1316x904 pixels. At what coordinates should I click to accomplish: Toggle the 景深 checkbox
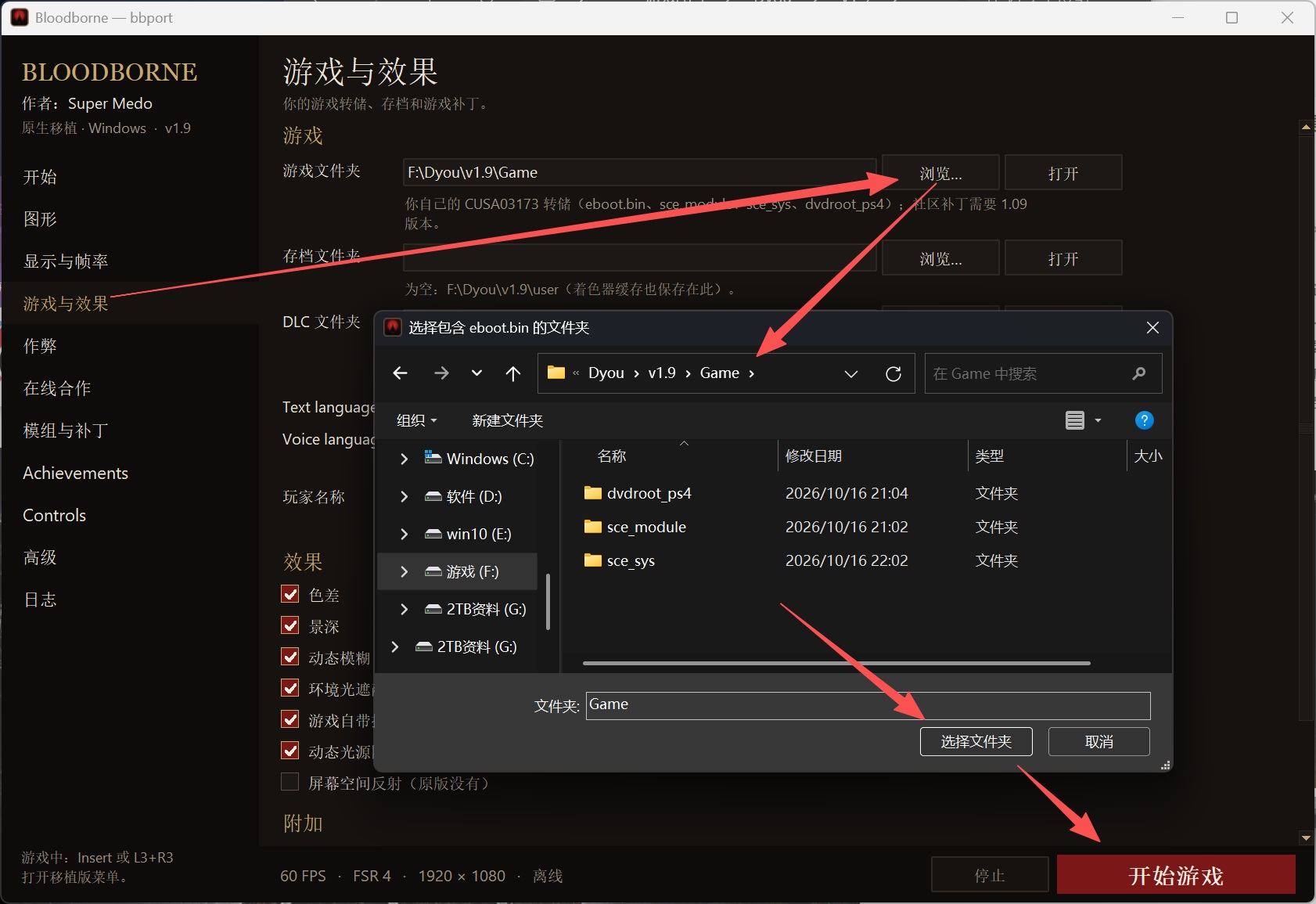pos(290,625)
